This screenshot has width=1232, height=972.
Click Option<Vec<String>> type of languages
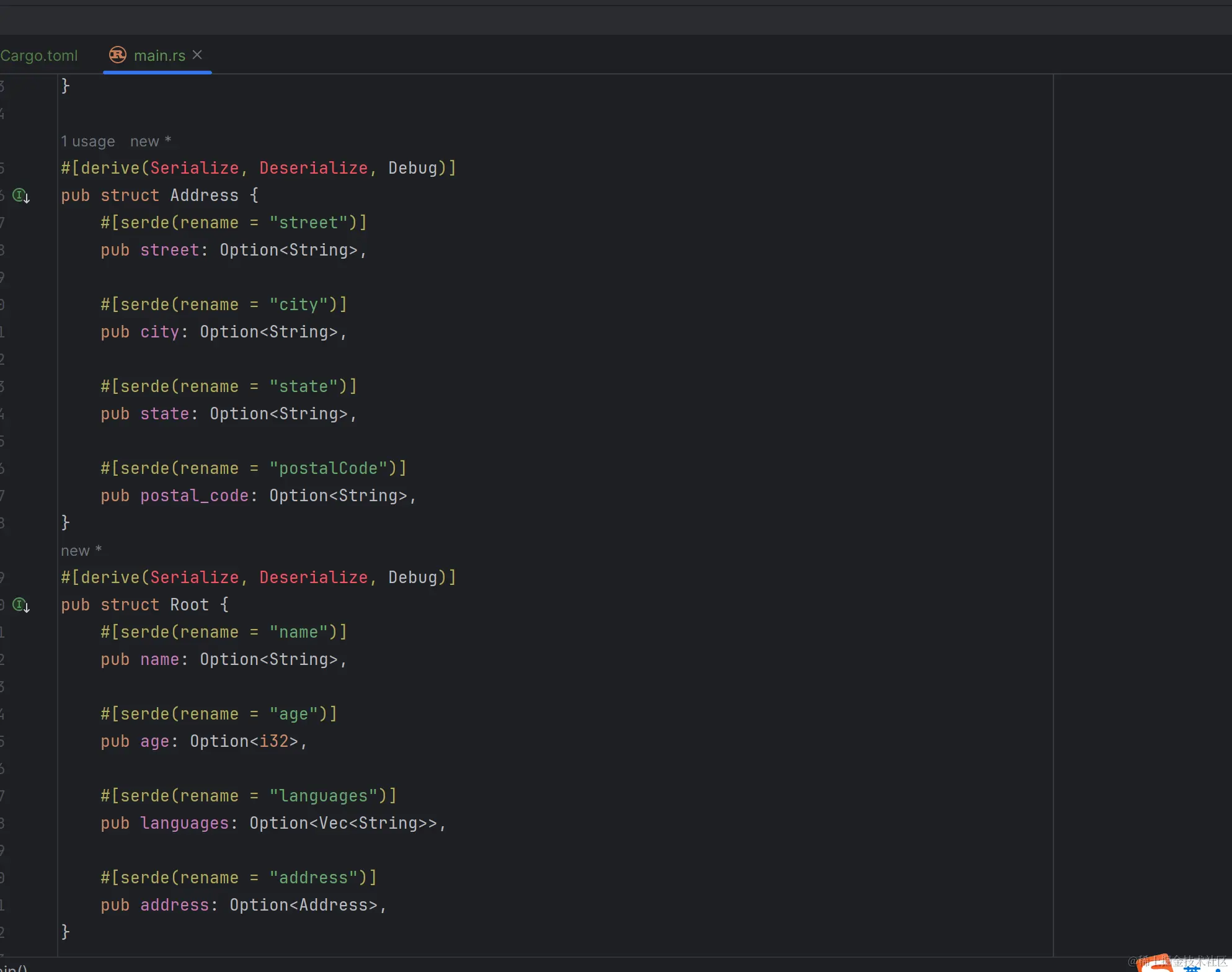click(x=343, y=823)
